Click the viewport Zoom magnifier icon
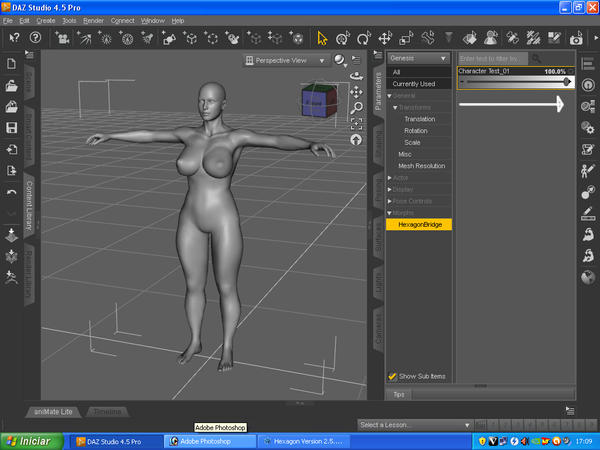Viewport: 600px width, 450px height. (356, 107)
